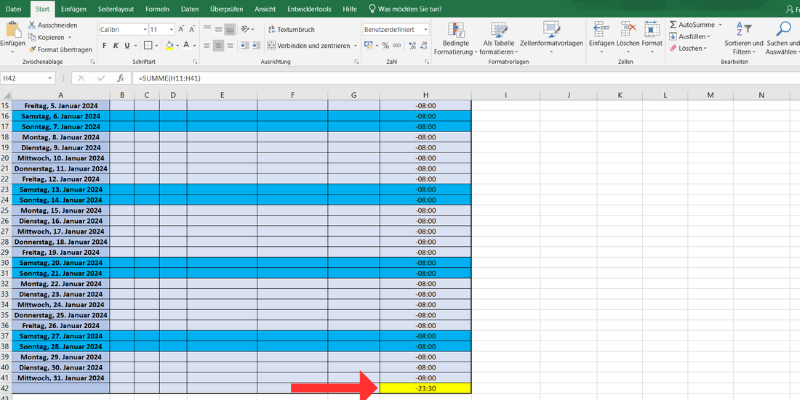Click the Format übertragen paintbrush
Viewport: 800px width, 400px height.
click(33, 48)
